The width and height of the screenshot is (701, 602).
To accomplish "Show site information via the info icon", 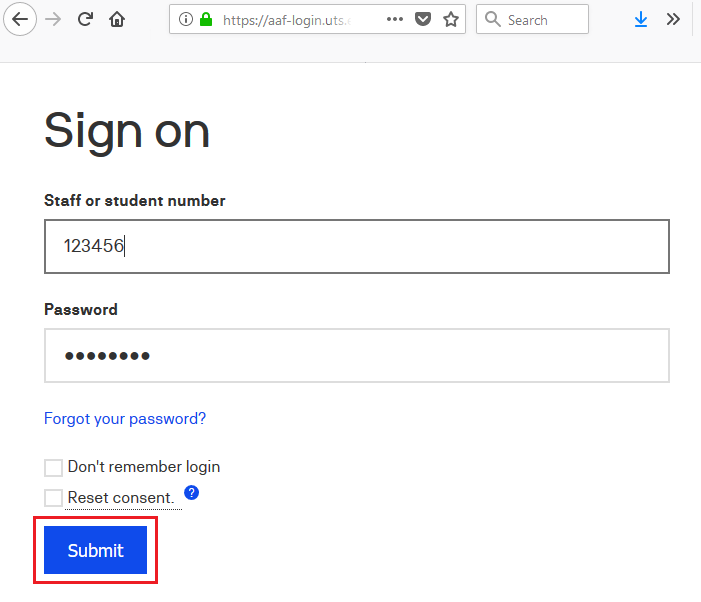I will [x=186, y=19].
